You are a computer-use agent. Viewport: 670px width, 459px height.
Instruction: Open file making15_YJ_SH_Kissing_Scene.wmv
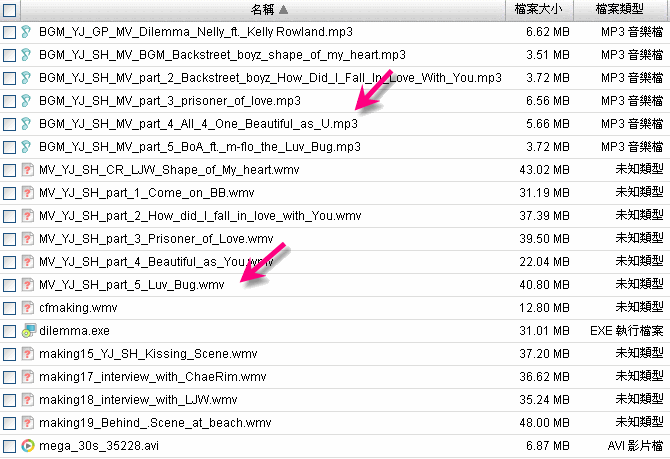[148, 354]
